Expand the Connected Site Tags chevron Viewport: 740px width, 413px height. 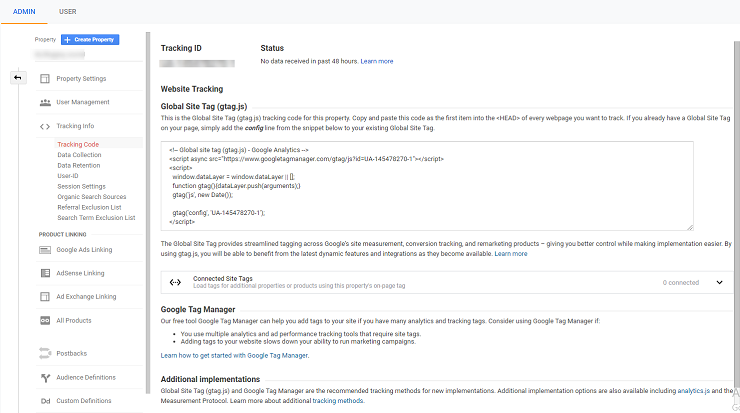click(x=719, y=282)
